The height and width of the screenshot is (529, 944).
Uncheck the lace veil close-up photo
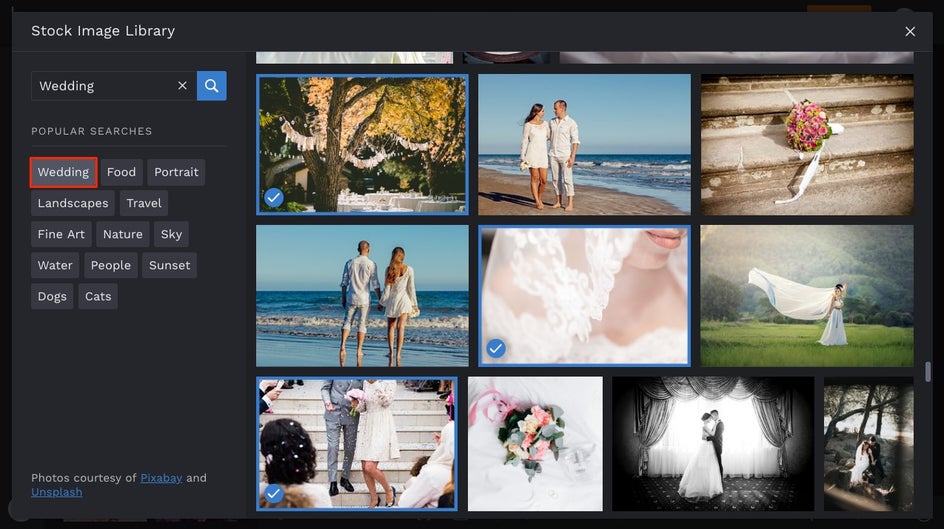496,348
